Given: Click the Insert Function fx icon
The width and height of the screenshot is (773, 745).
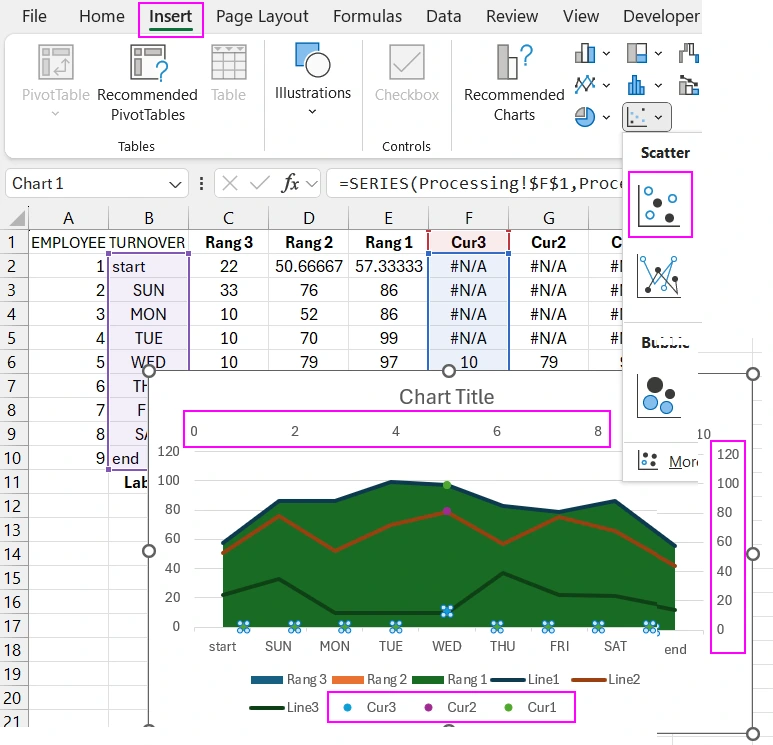Looking at the screenshot, I should pyautogui.click(x=291, y=183).
